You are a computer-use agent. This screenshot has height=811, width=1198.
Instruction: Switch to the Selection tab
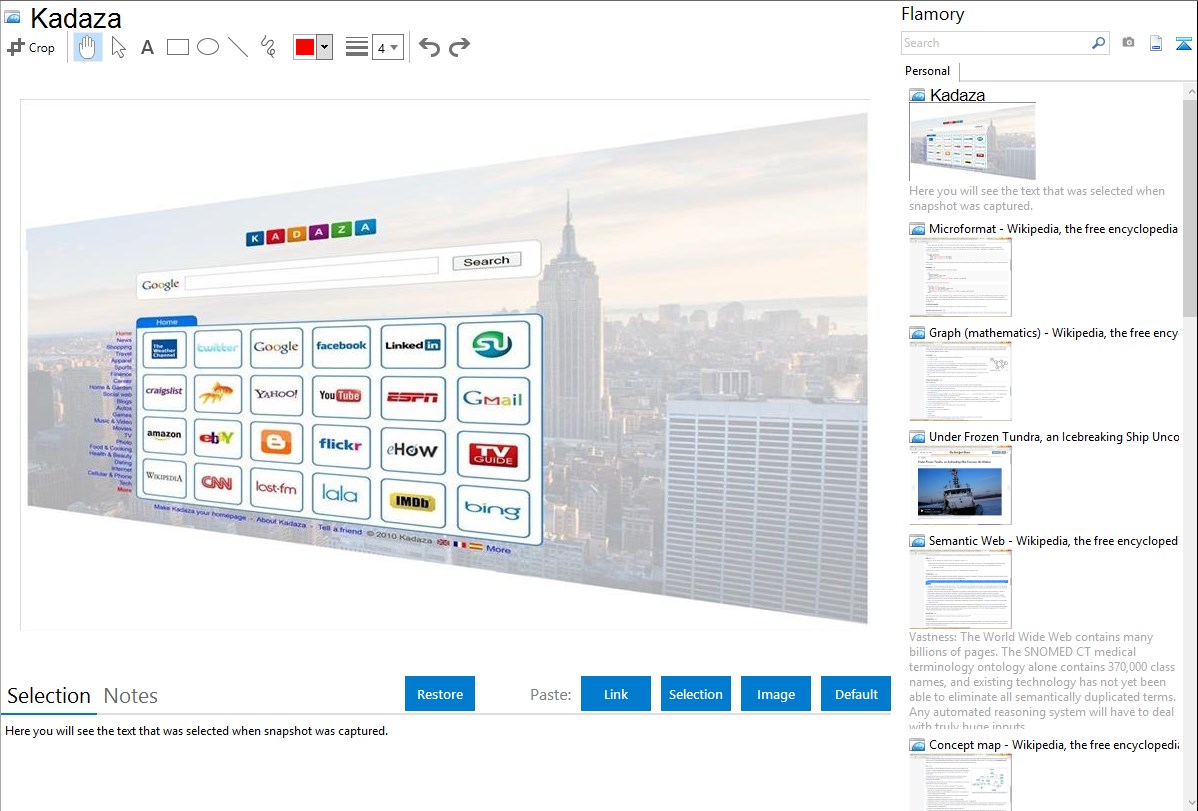49,696
